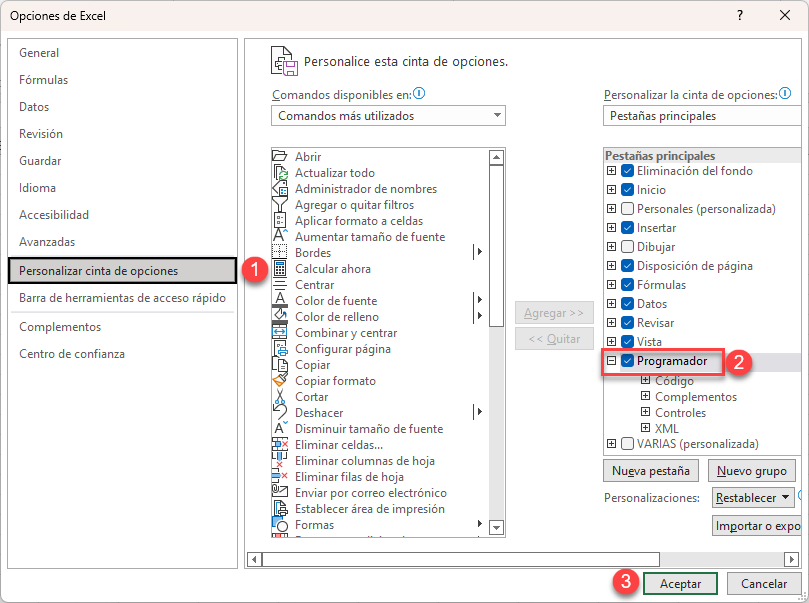Expand the Bordes submenu arrow
The height and width of the screenshot is (603, 809).
pyautogui.click(x=480, y=252)
